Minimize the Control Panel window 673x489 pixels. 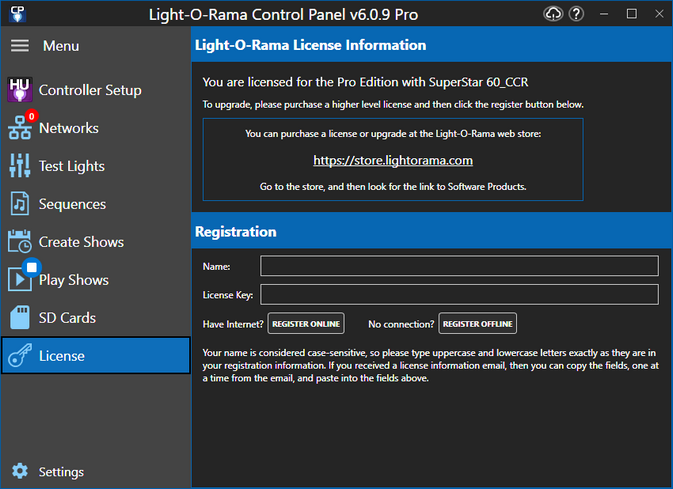604,14
